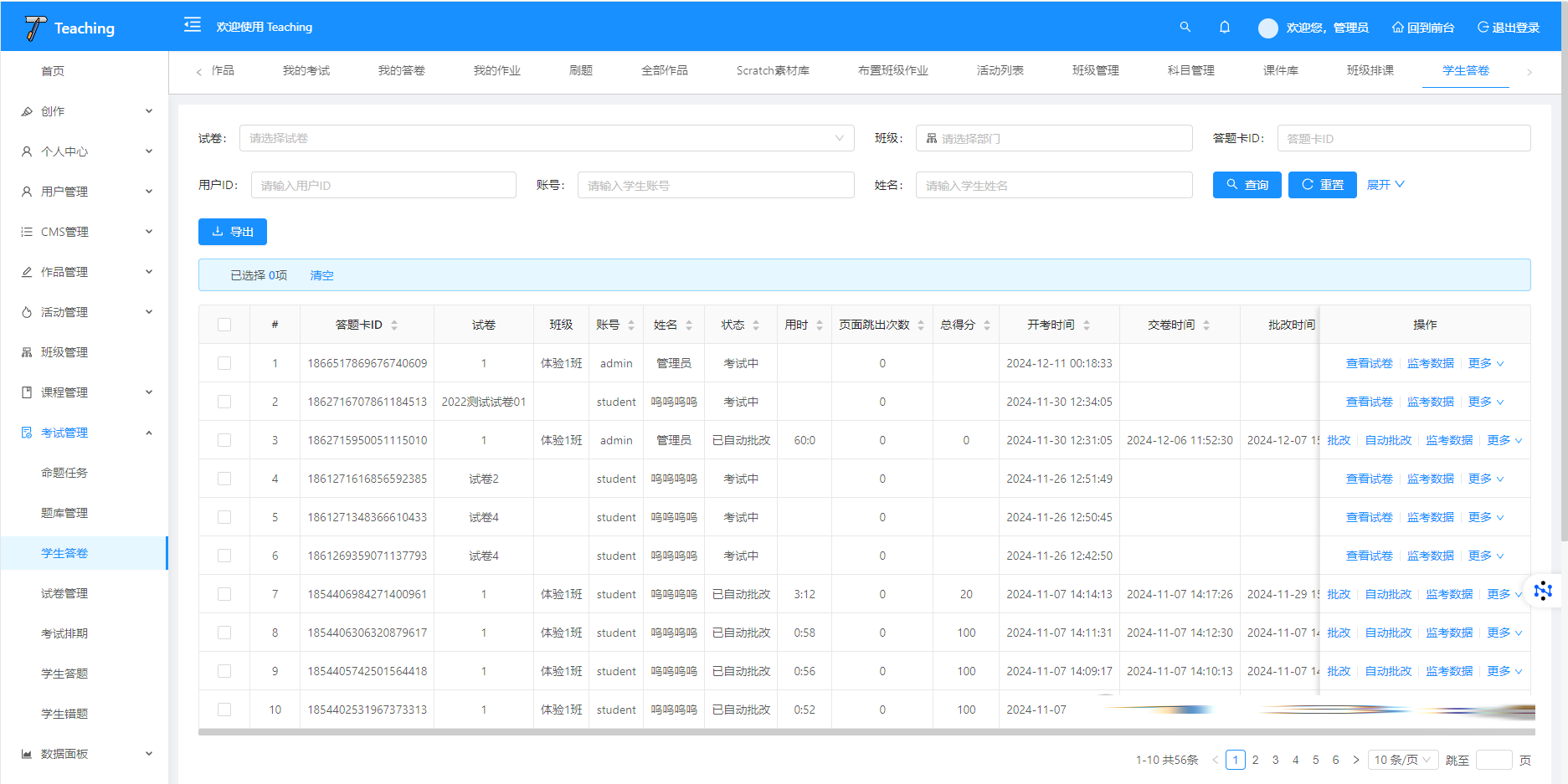Toggle the select-all checkbox in table header
Image resolution: width=1568 pixels, height=784 pixels.
224,325
